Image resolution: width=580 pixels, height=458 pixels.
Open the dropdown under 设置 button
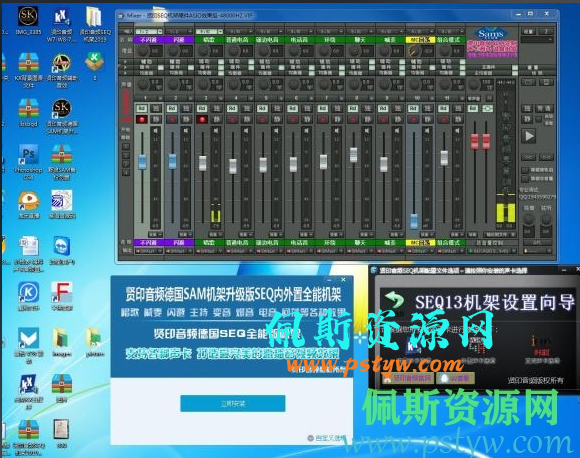click(537, 40)
